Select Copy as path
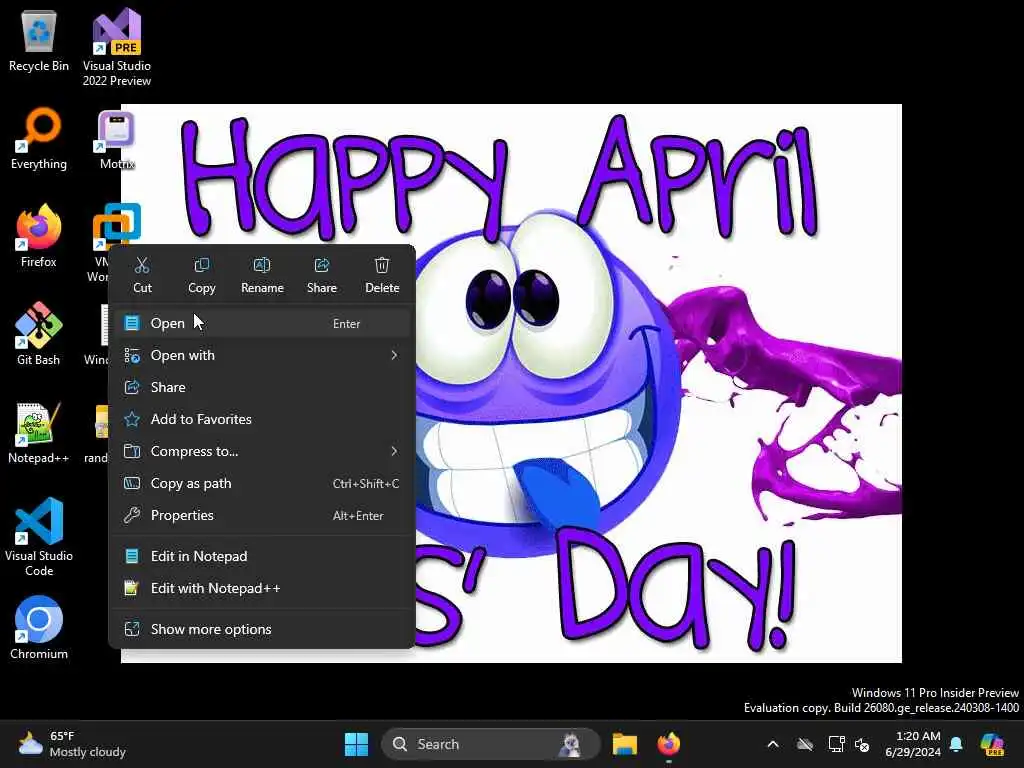This screenshot has height=768, width=1024. (x=262, y=483)
